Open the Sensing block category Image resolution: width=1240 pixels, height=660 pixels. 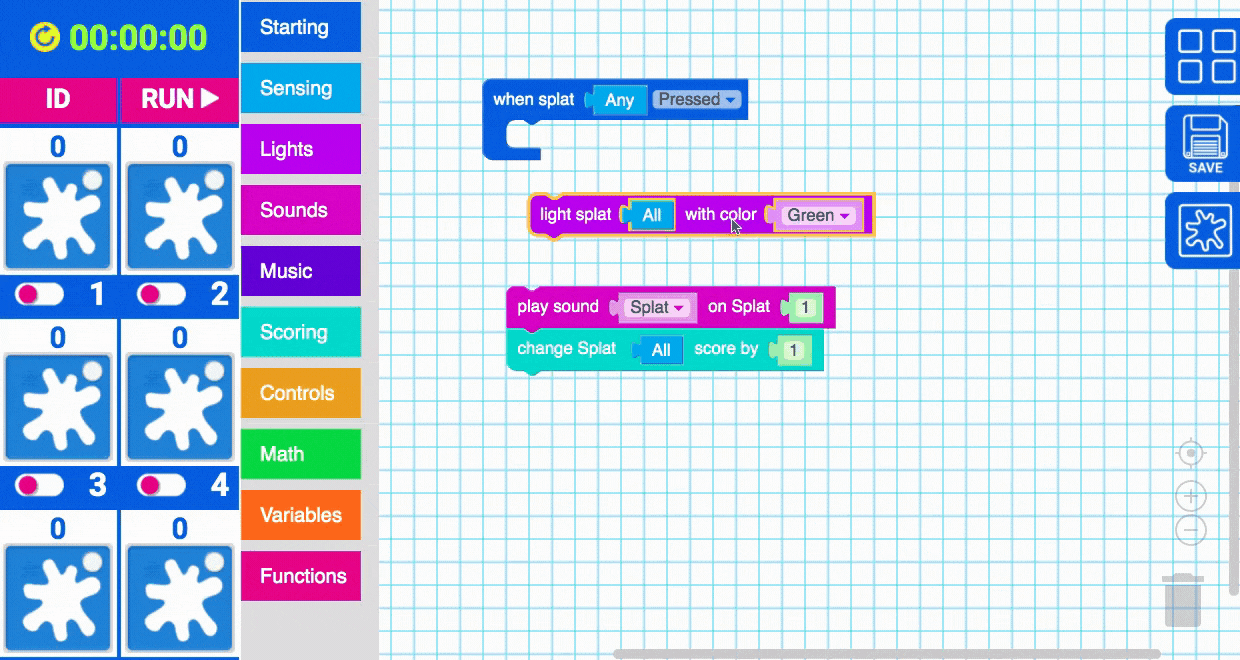coord(300,88)
